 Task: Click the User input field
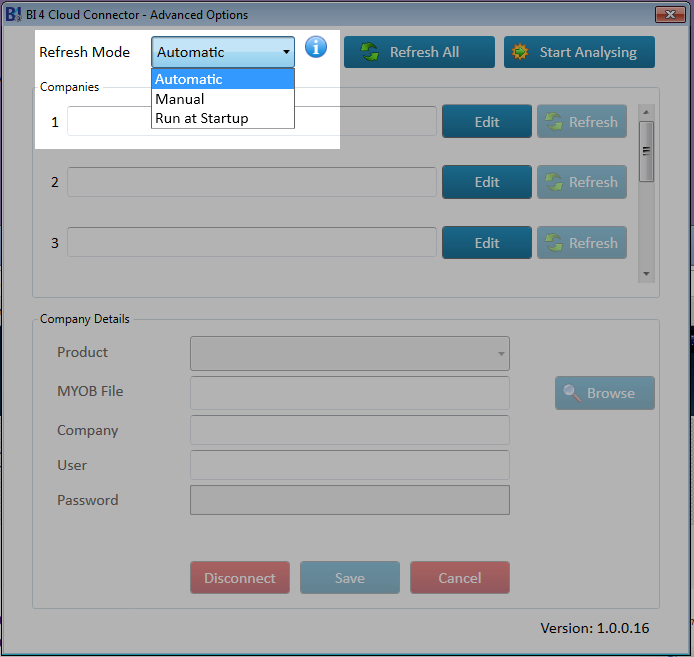(350, 465)
